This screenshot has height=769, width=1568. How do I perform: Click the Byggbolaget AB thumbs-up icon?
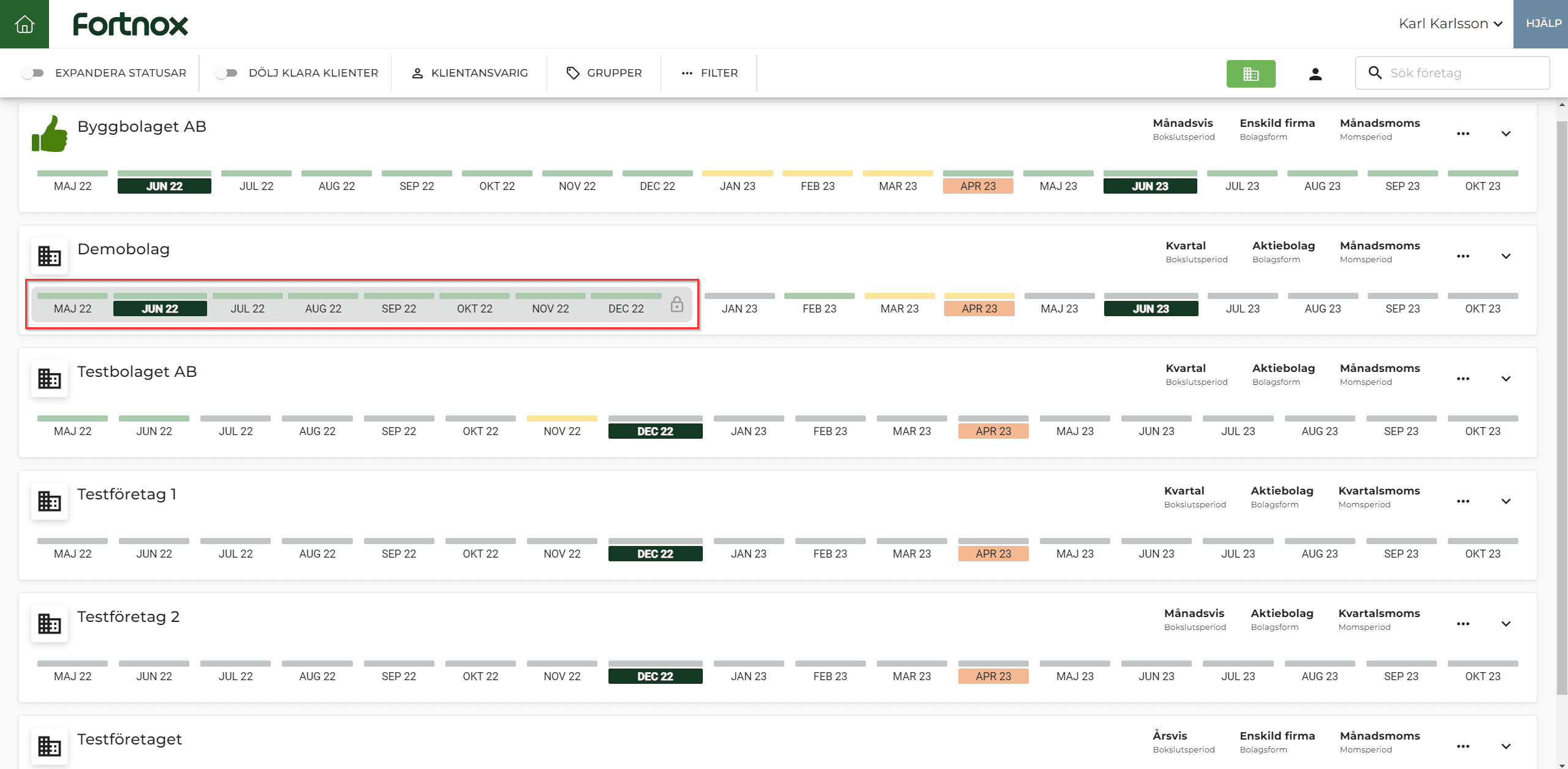[50, 134]
